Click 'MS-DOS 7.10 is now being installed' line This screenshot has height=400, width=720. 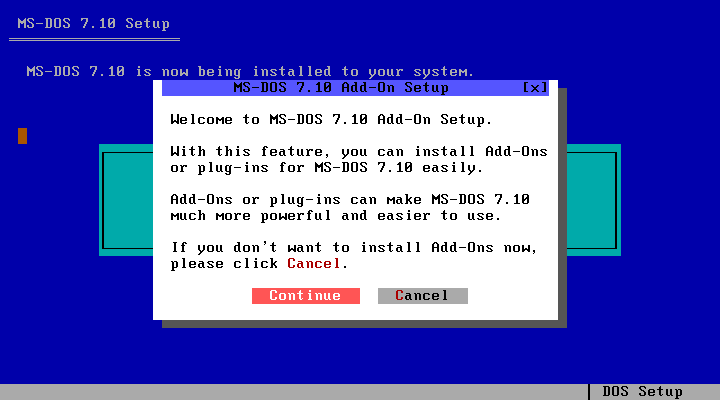pyautogui.click(x=250, y=72)
